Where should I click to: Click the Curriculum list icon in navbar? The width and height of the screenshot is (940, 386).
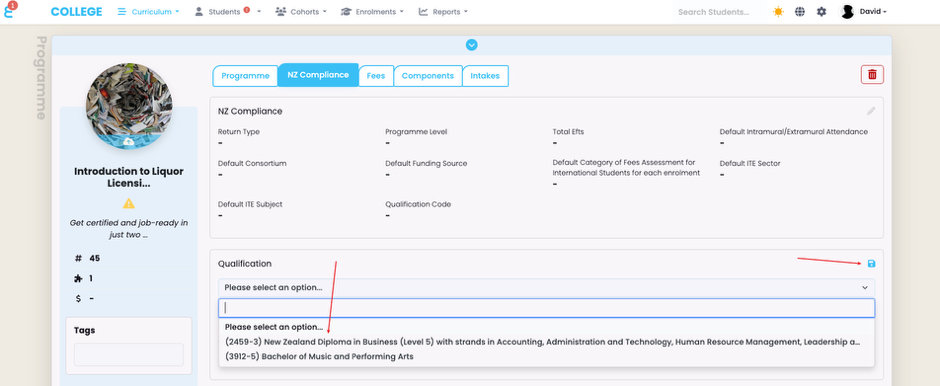[122, 12]
